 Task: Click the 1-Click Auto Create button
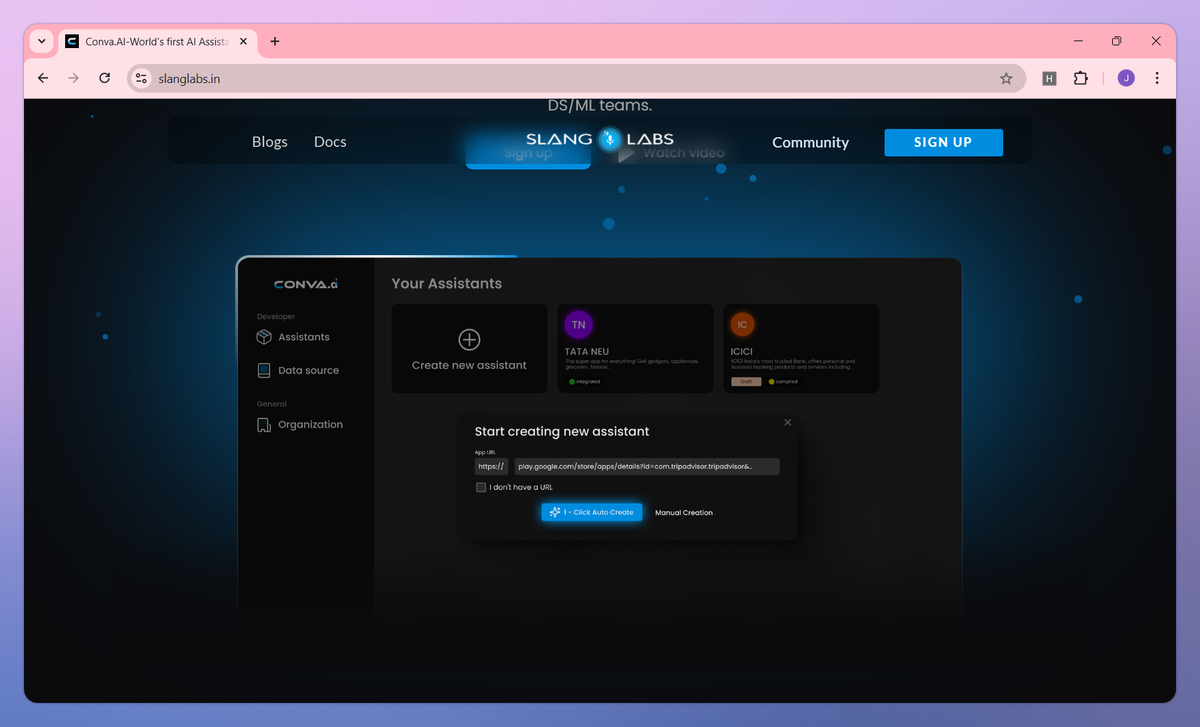[x=592, y=512]
